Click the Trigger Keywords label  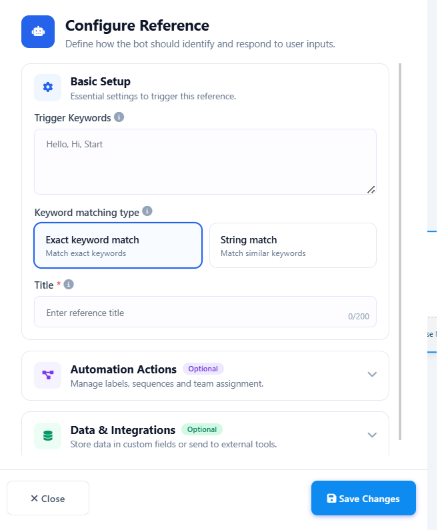pos(72,118)
